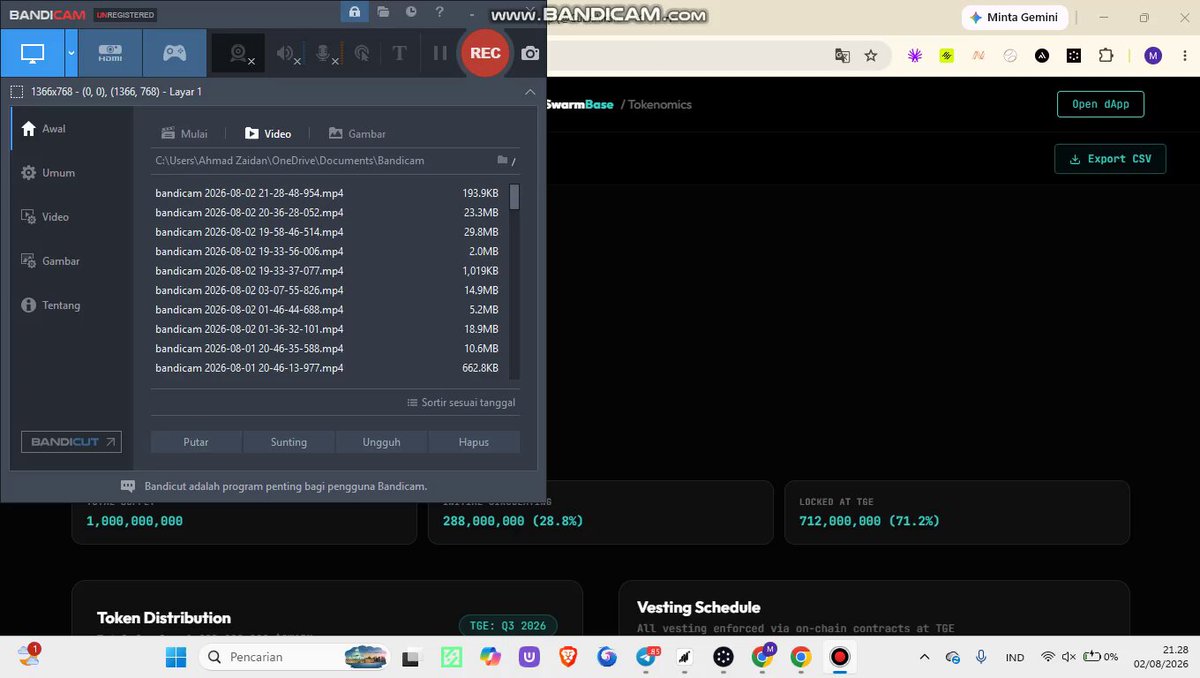Click the Unggah button
The width and height of the screenshot is (1200, 678).
(382, 442)
